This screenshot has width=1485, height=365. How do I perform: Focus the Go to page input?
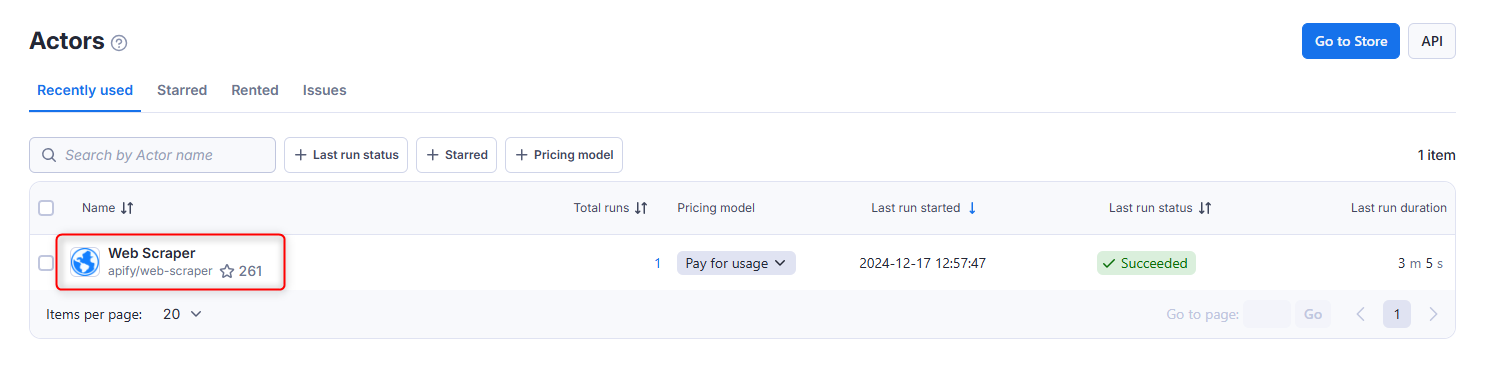tap(1267, 314)
